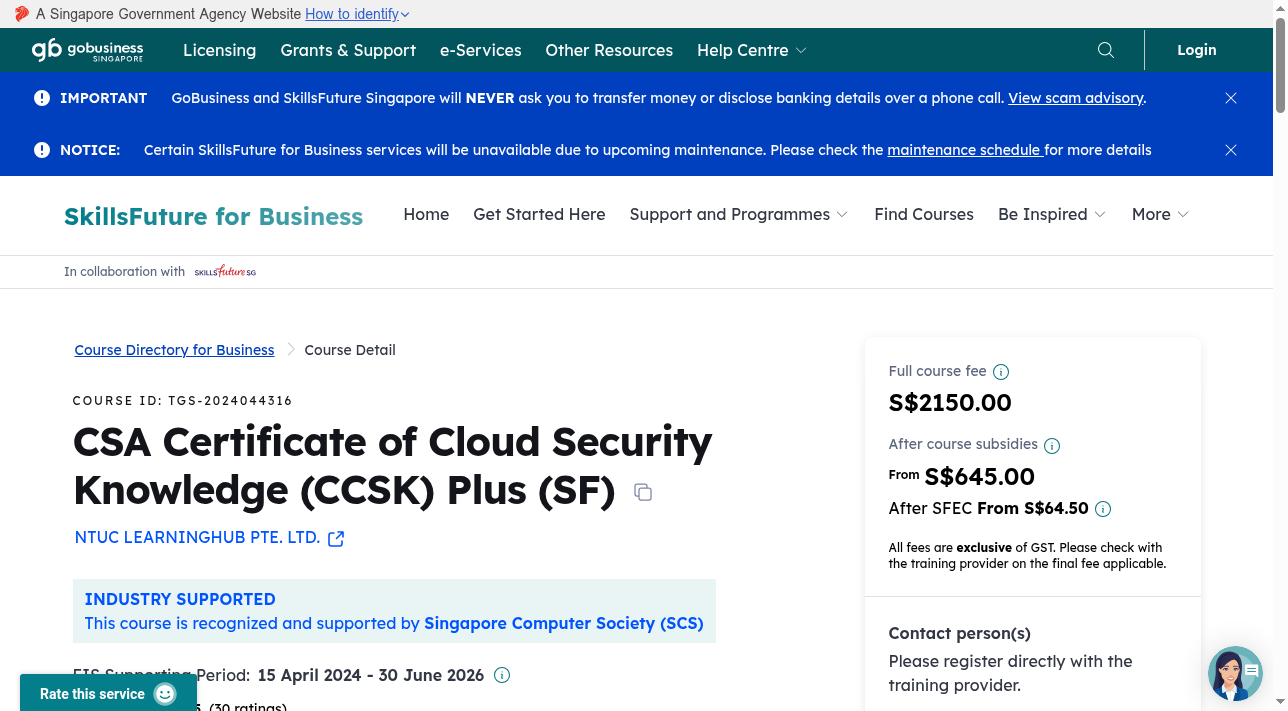Go back to Course Directory for Business
The image size is (1288, 711).
click(174, 350)
